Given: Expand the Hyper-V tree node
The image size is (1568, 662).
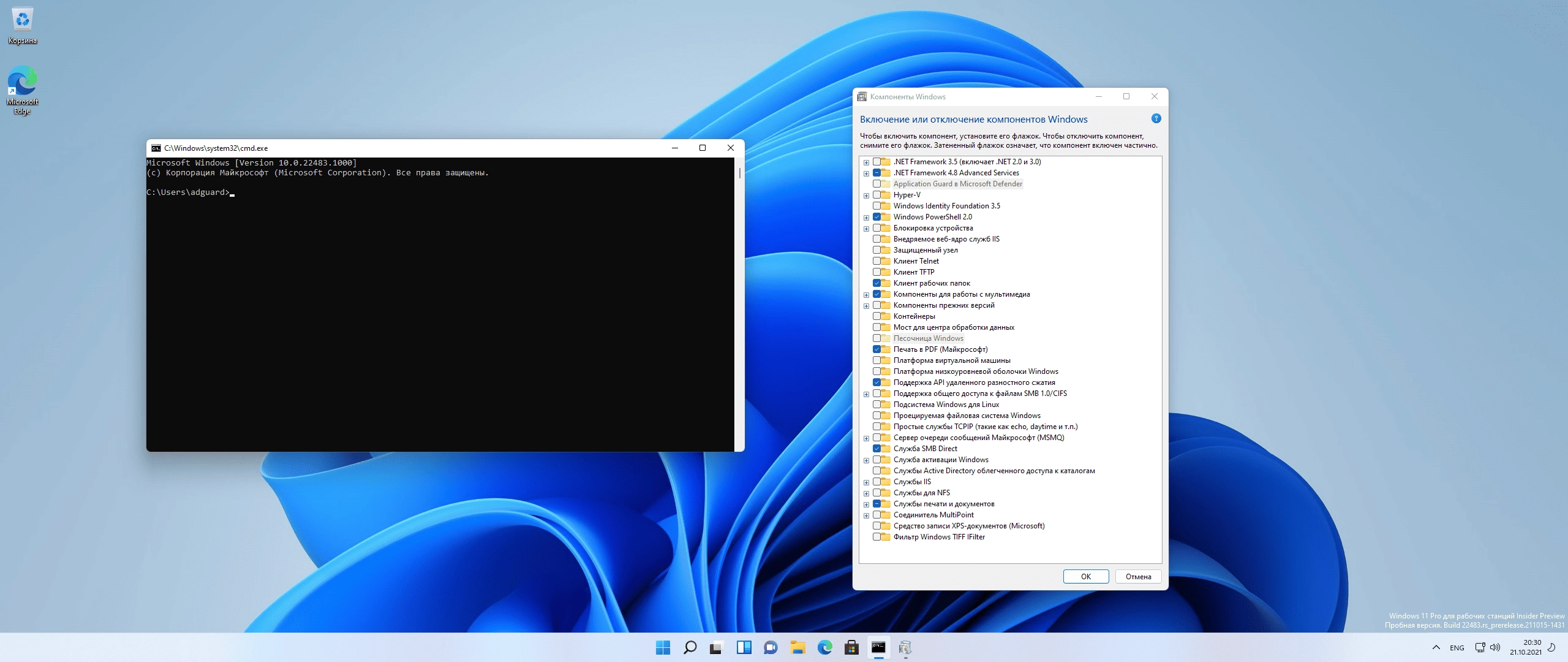Looking at the screenshot, I should pyautogui.click(x=866, y=196).
